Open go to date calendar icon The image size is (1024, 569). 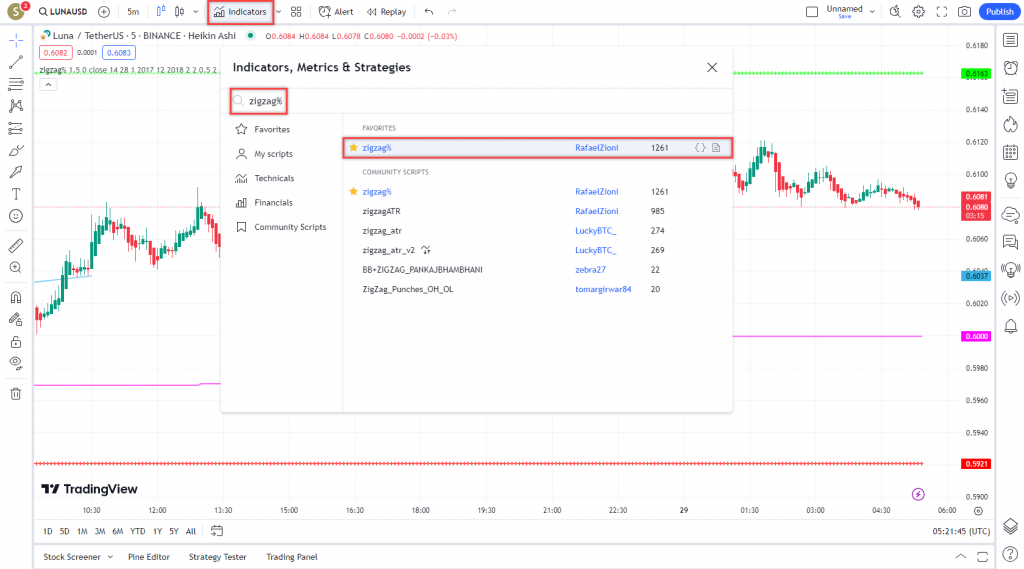[217, 531]
